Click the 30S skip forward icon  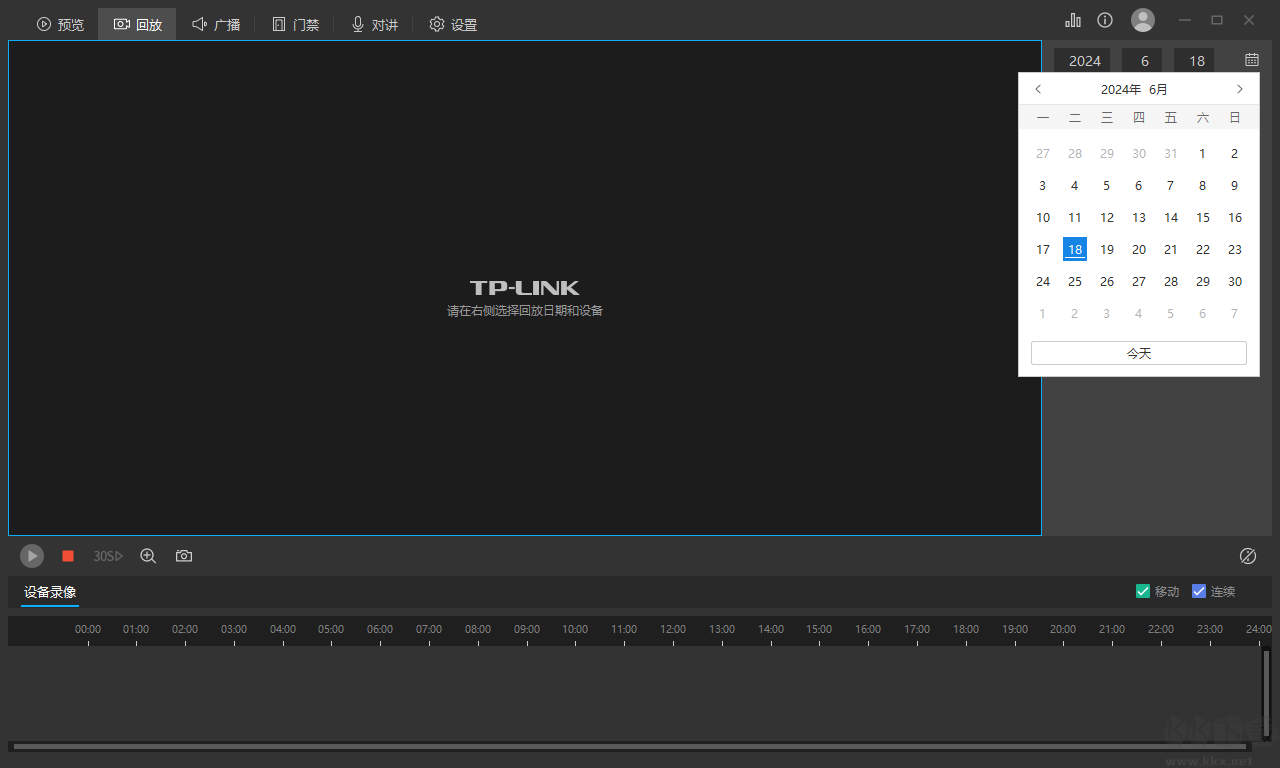(108, 556)
